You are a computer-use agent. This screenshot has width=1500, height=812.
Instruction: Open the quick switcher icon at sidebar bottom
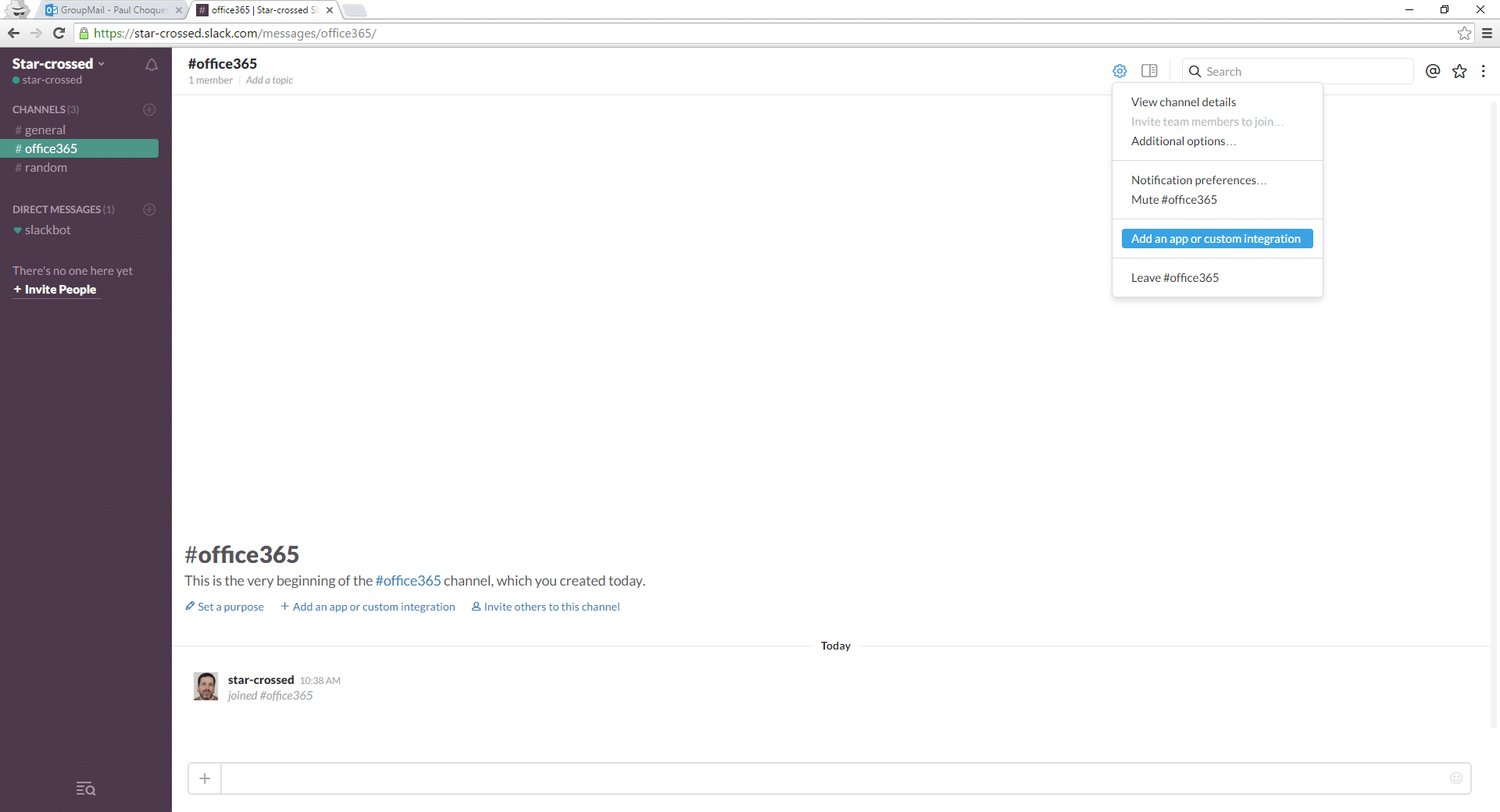(x=86, y=789)
